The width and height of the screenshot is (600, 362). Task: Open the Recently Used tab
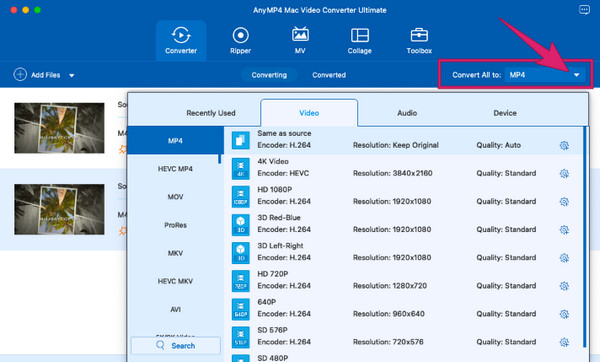pyautogui.click(x=211, y=113)
